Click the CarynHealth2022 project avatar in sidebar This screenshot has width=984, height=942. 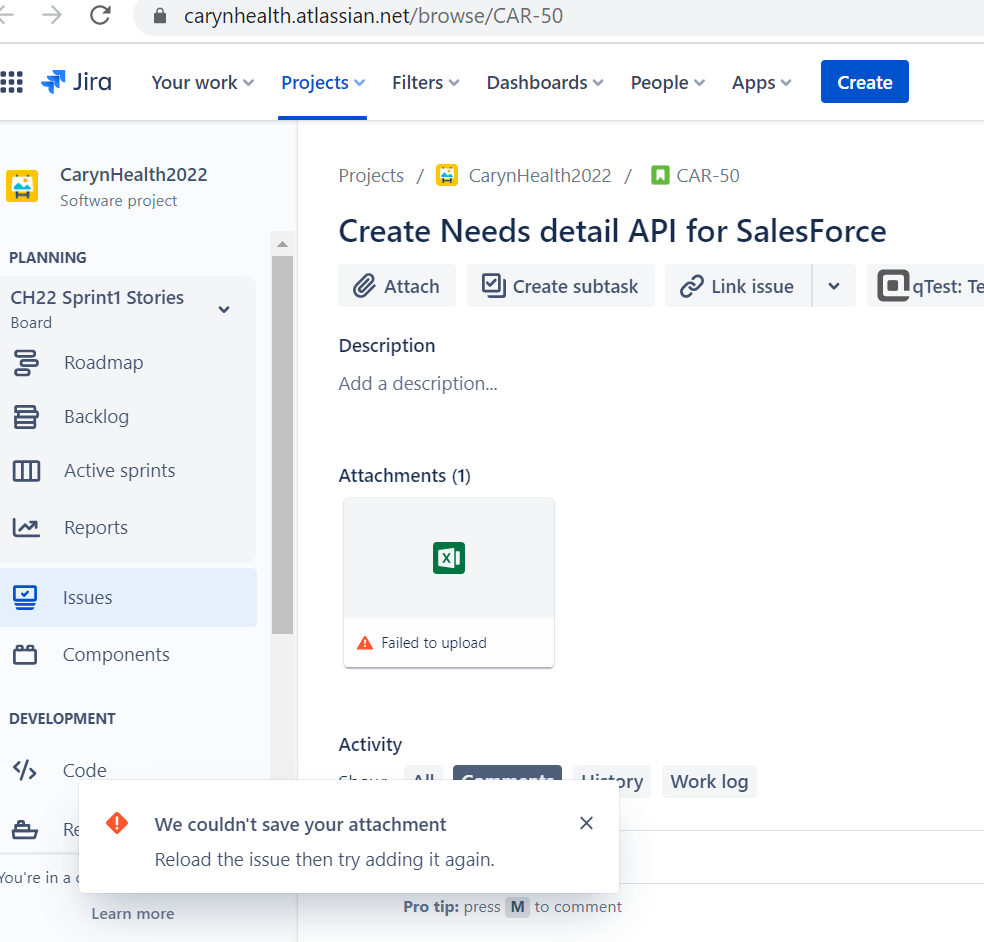[22, 186]
